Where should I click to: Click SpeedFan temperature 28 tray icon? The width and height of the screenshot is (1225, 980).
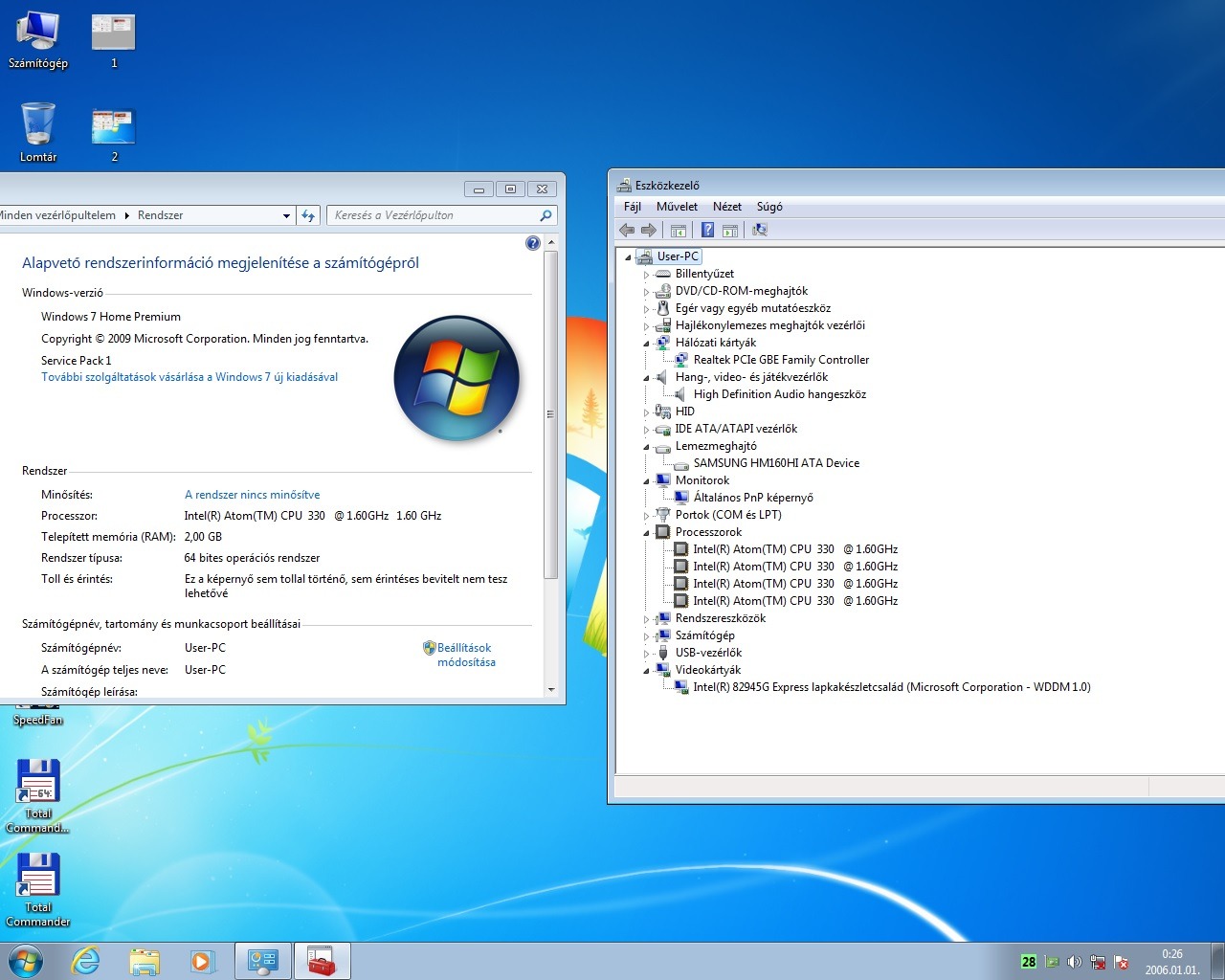[x=1029, y=962]
